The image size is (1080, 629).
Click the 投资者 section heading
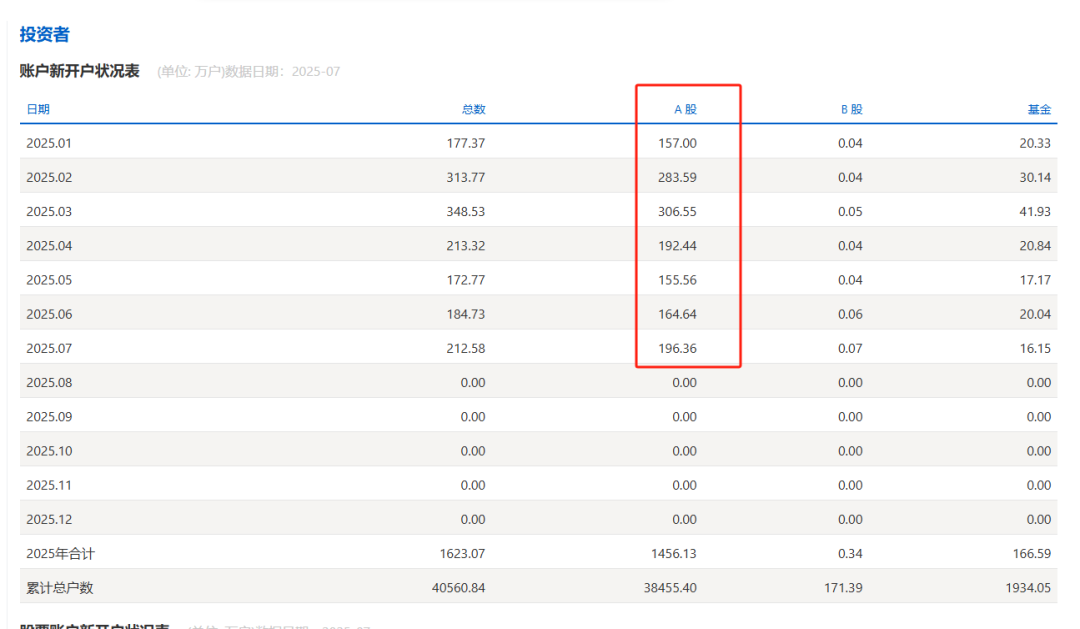click(44, 34)
